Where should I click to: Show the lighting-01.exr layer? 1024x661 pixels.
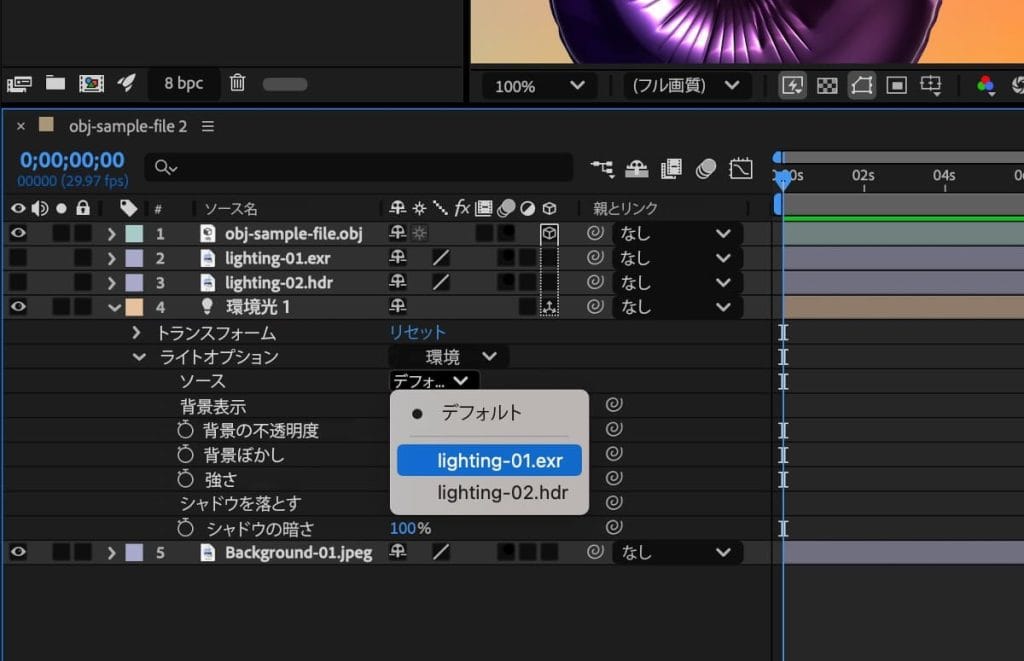point(18,258)
